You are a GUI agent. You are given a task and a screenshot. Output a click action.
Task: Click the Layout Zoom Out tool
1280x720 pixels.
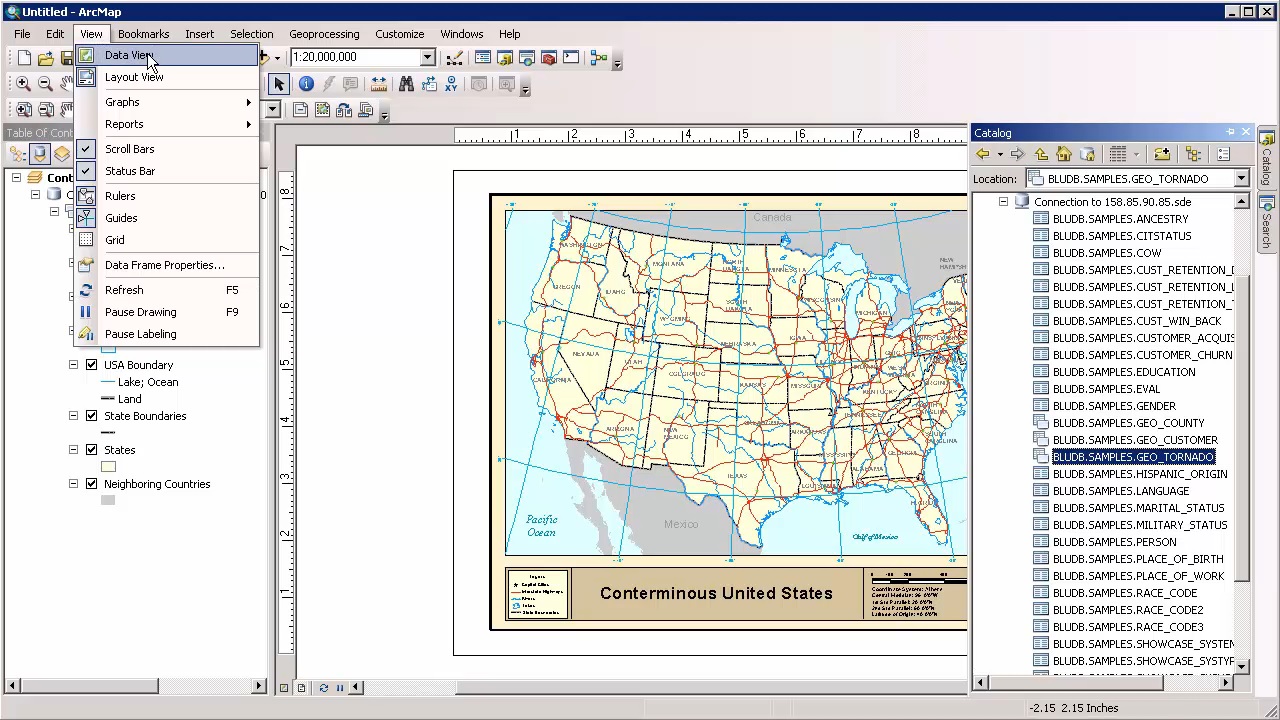coord(46,110)
